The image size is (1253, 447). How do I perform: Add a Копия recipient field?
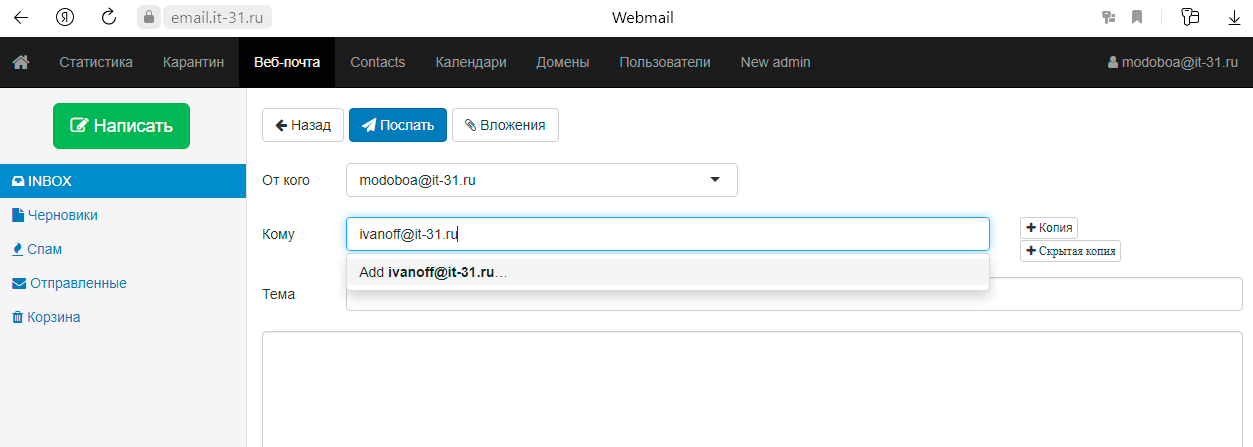coord(1049,228)
